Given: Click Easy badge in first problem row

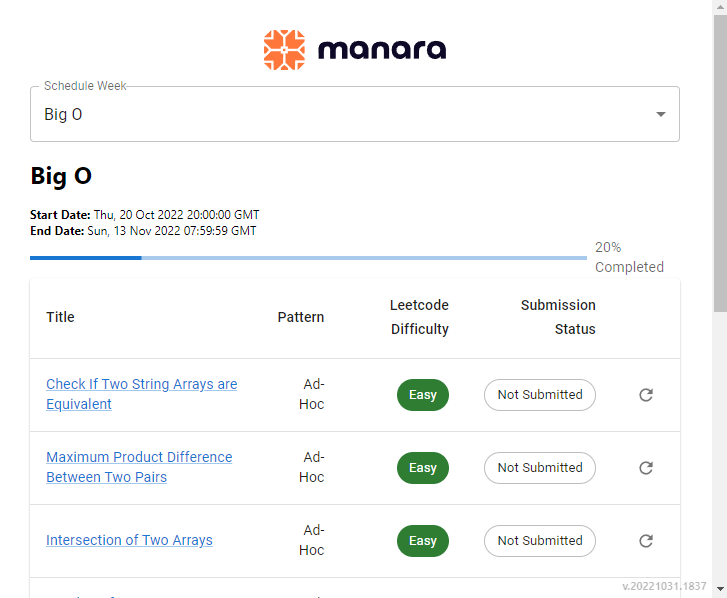Looking at the screenshot, I should (x=423, y=395).
